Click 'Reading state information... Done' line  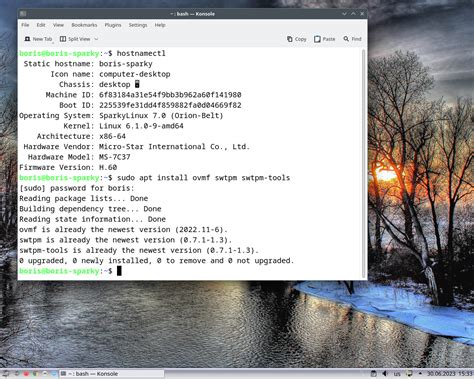click(x=92, y=219)
